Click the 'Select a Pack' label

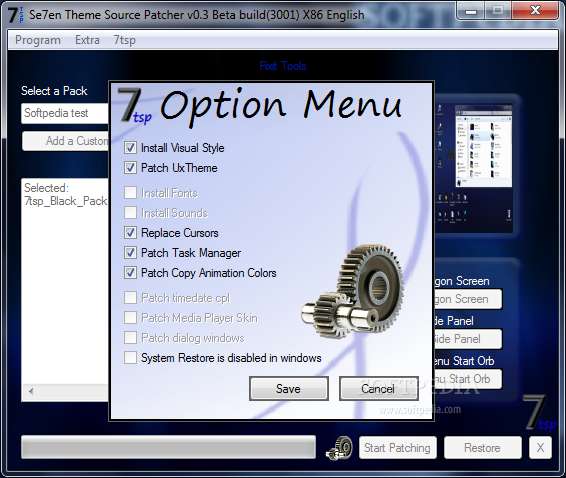click(54, 91)
